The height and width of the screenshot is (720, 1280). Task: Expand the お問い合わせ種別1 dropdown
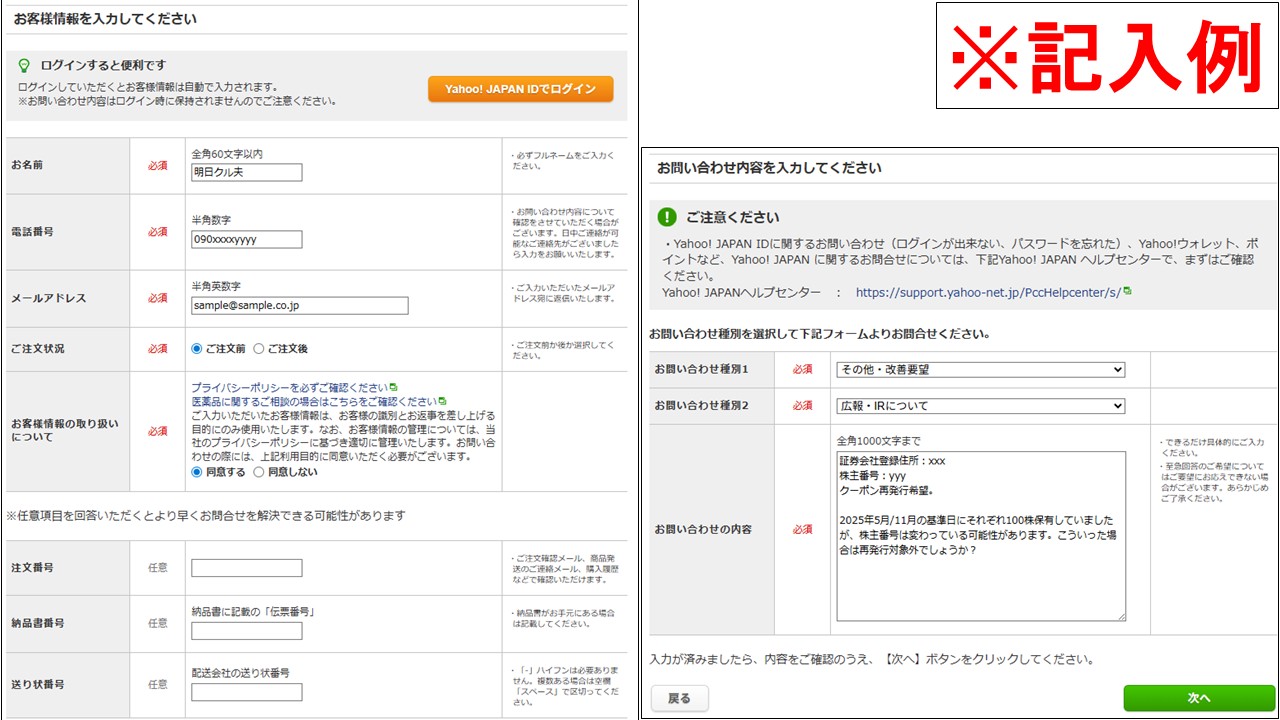coord(980,370)
